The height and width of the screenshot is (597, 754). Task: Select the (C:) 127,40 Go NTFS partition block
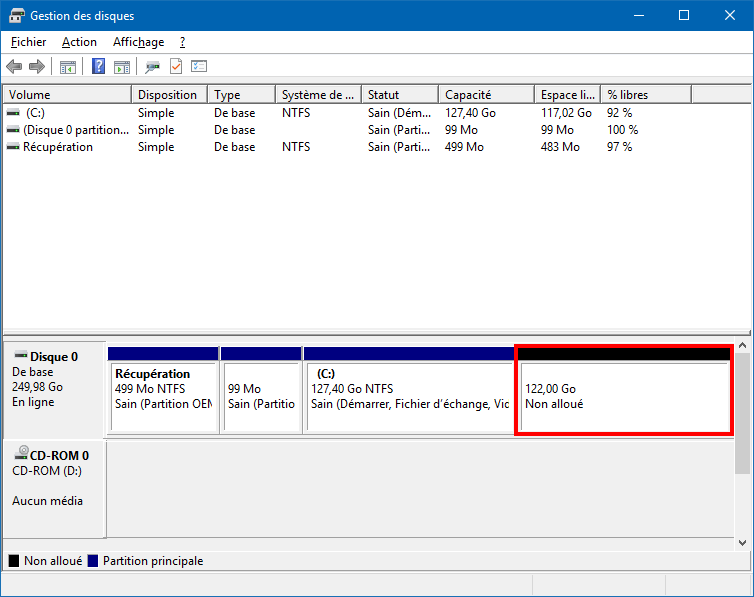(x=409, y=390)
